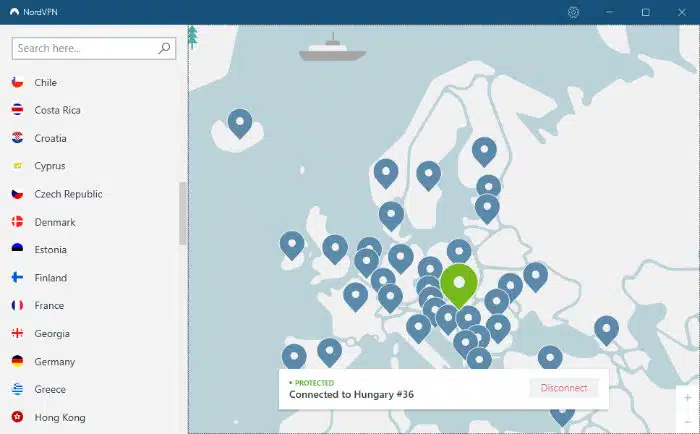This screenshot has width=700, height=434.
Task: Click the Hong Kong flag icon
Action: point(17,417)
